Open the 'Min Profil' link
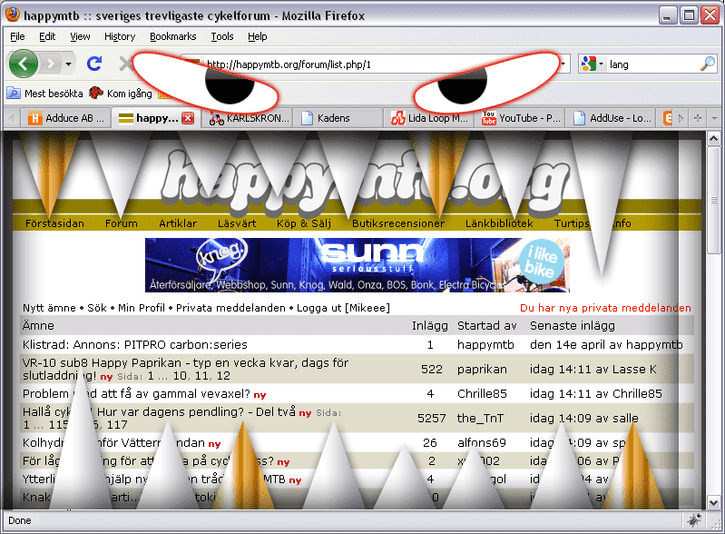The height and width of the screenshot is (534, 725). click(142, 308)
